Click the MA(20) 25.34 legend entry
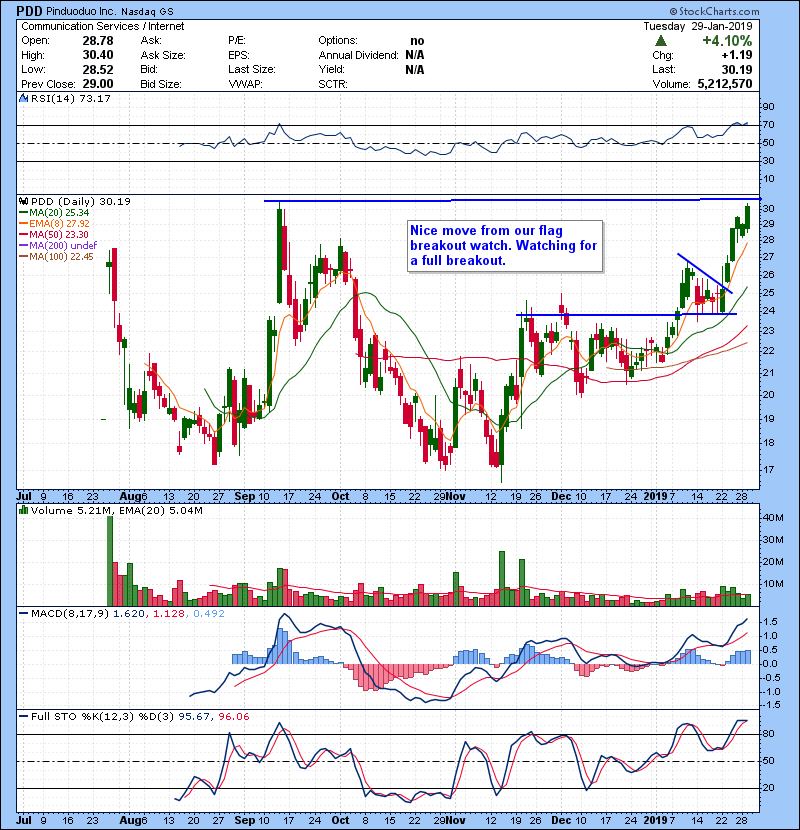The image size is (800, 830). tap(59, 213)
